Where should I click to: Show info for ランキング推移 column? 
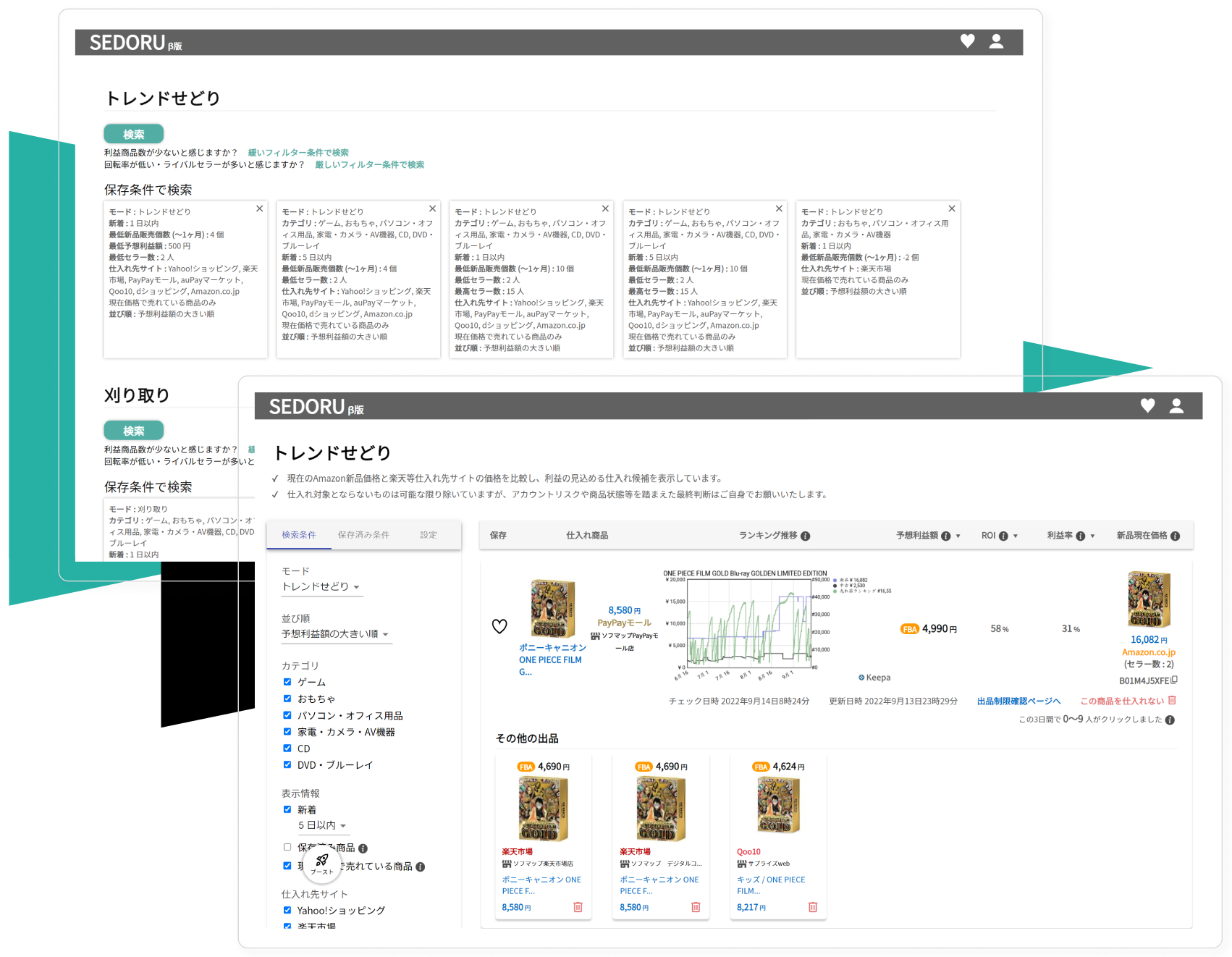click(x=806, y=536)
